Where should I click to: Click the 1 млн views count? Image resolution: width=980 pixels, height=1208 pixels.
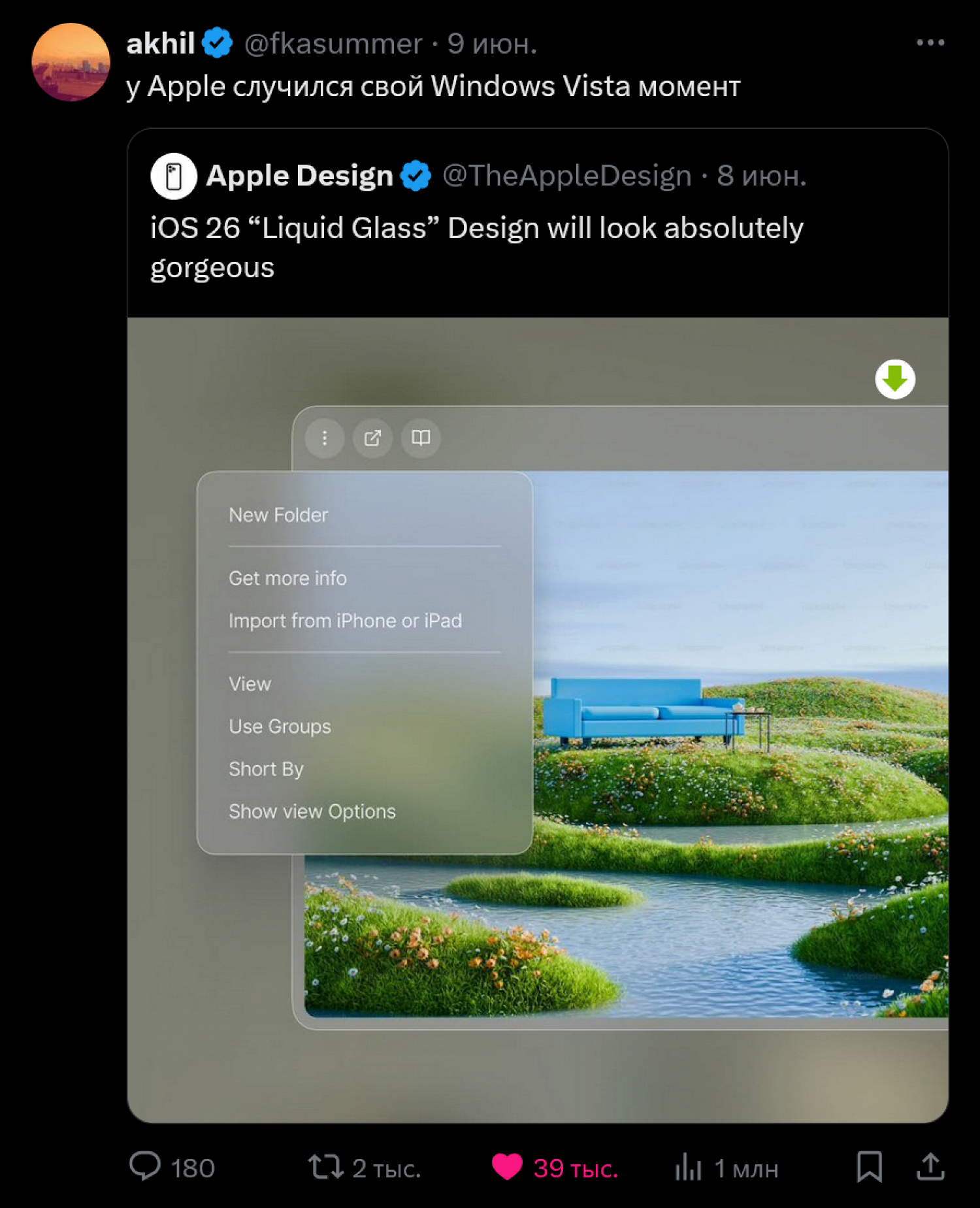[x=746, y=1168]
